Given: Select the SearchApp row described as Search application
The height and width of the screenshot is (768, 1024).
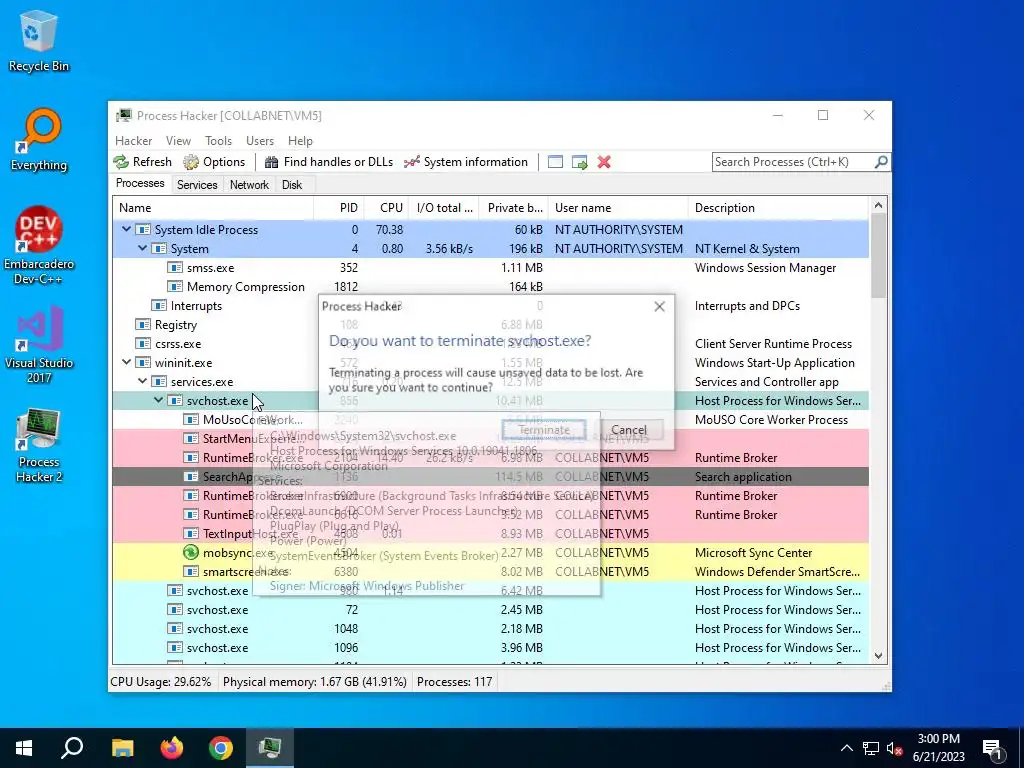Looking at the screenshot, I should (490, 477).
